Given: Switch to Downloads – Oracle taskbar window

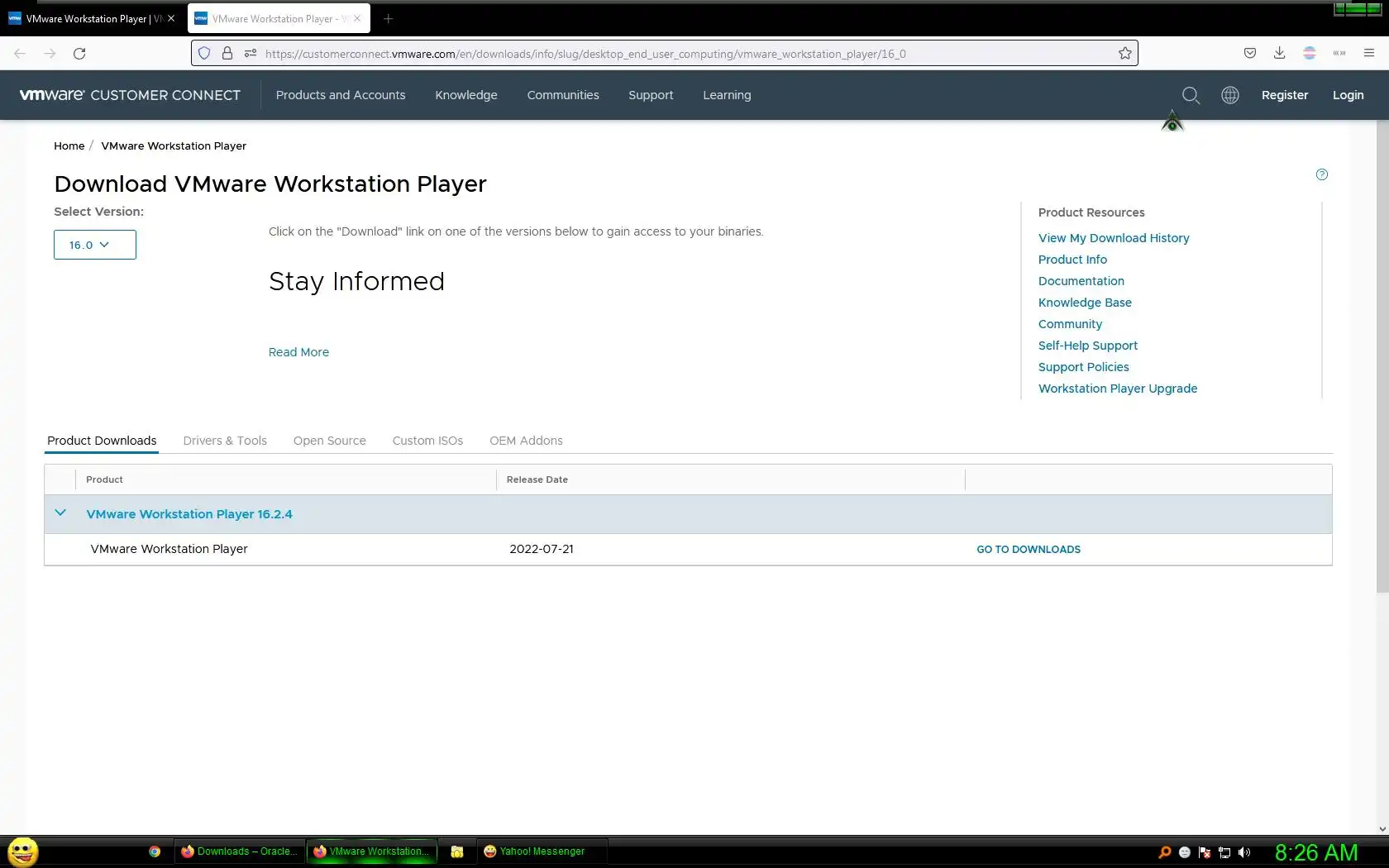Looking at the screenshot, I should [x=240, y=851].
